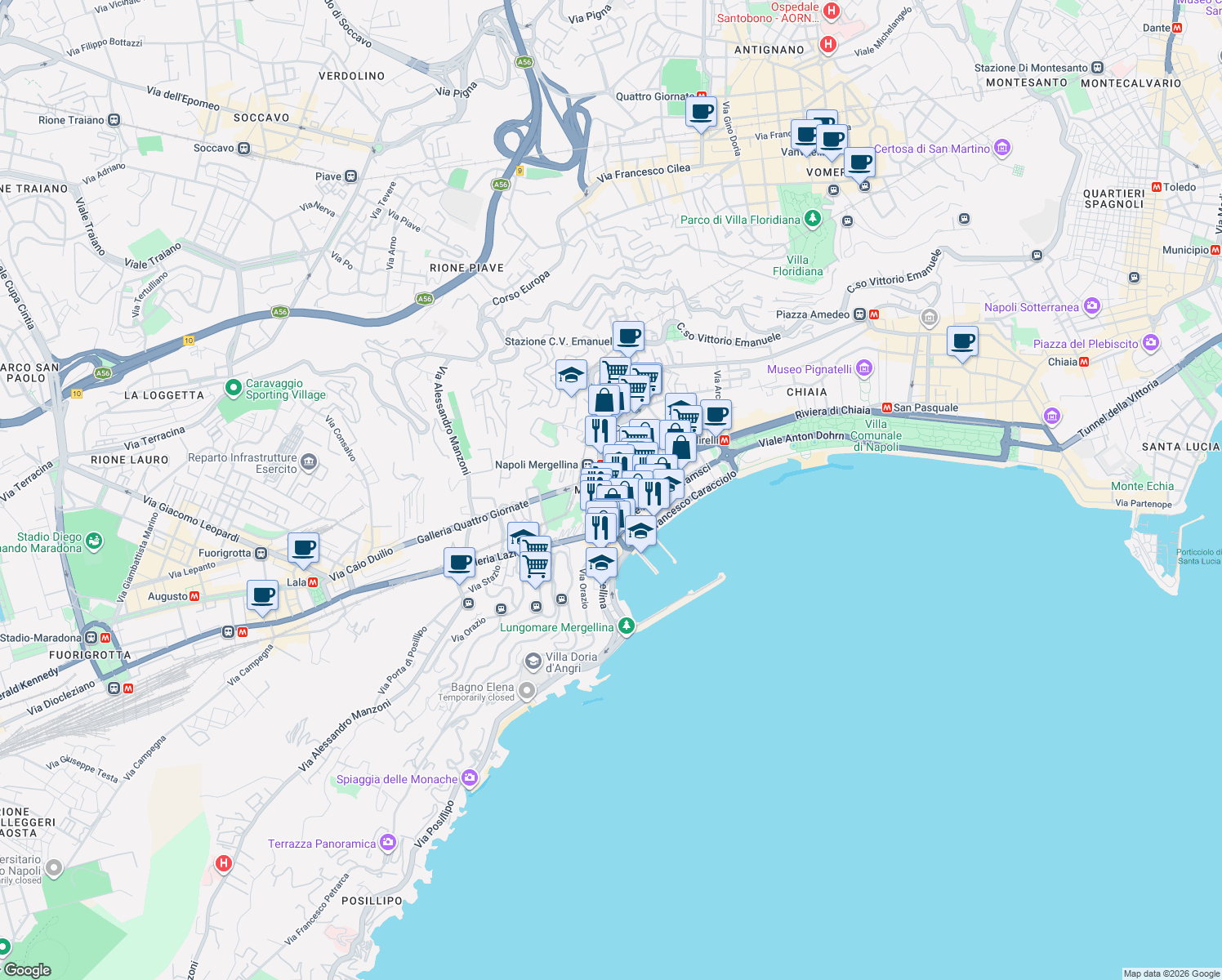
Task: Open the cafe marker right of Augusto metro
Action: (x=262, y=596)
